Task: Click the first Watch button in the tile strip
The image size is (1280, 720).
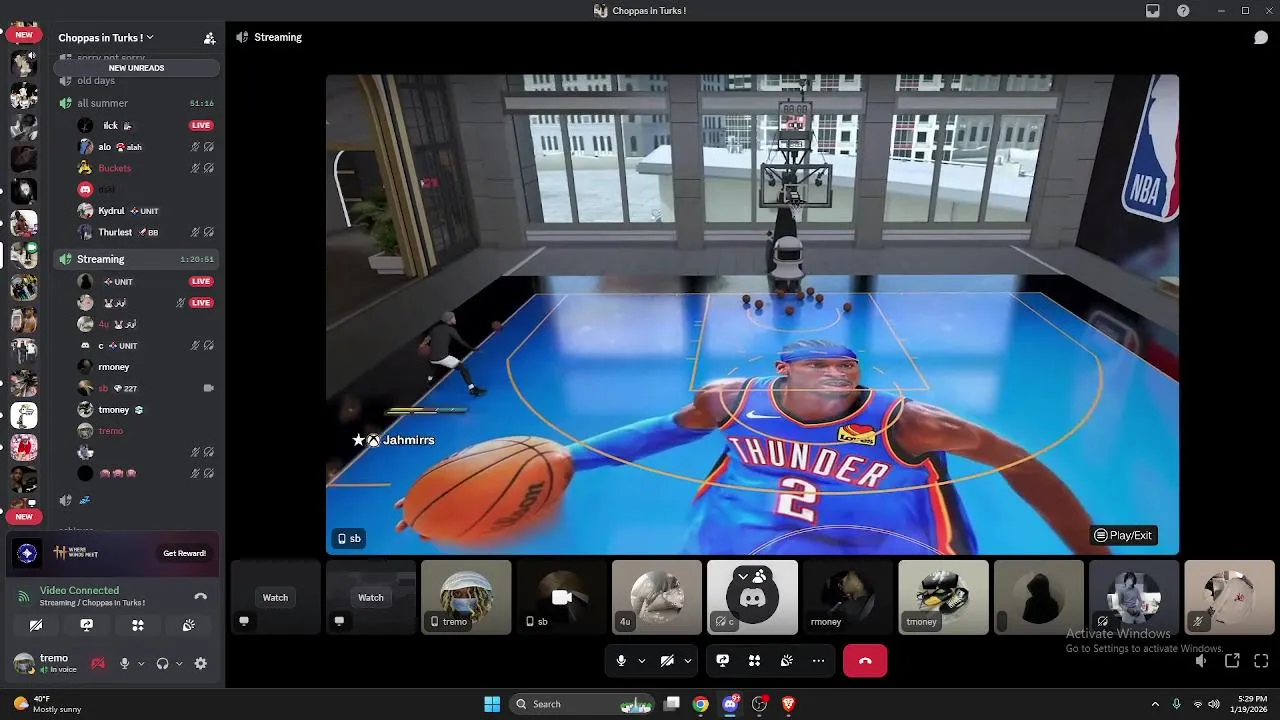Action: click(x=275, y=597)
